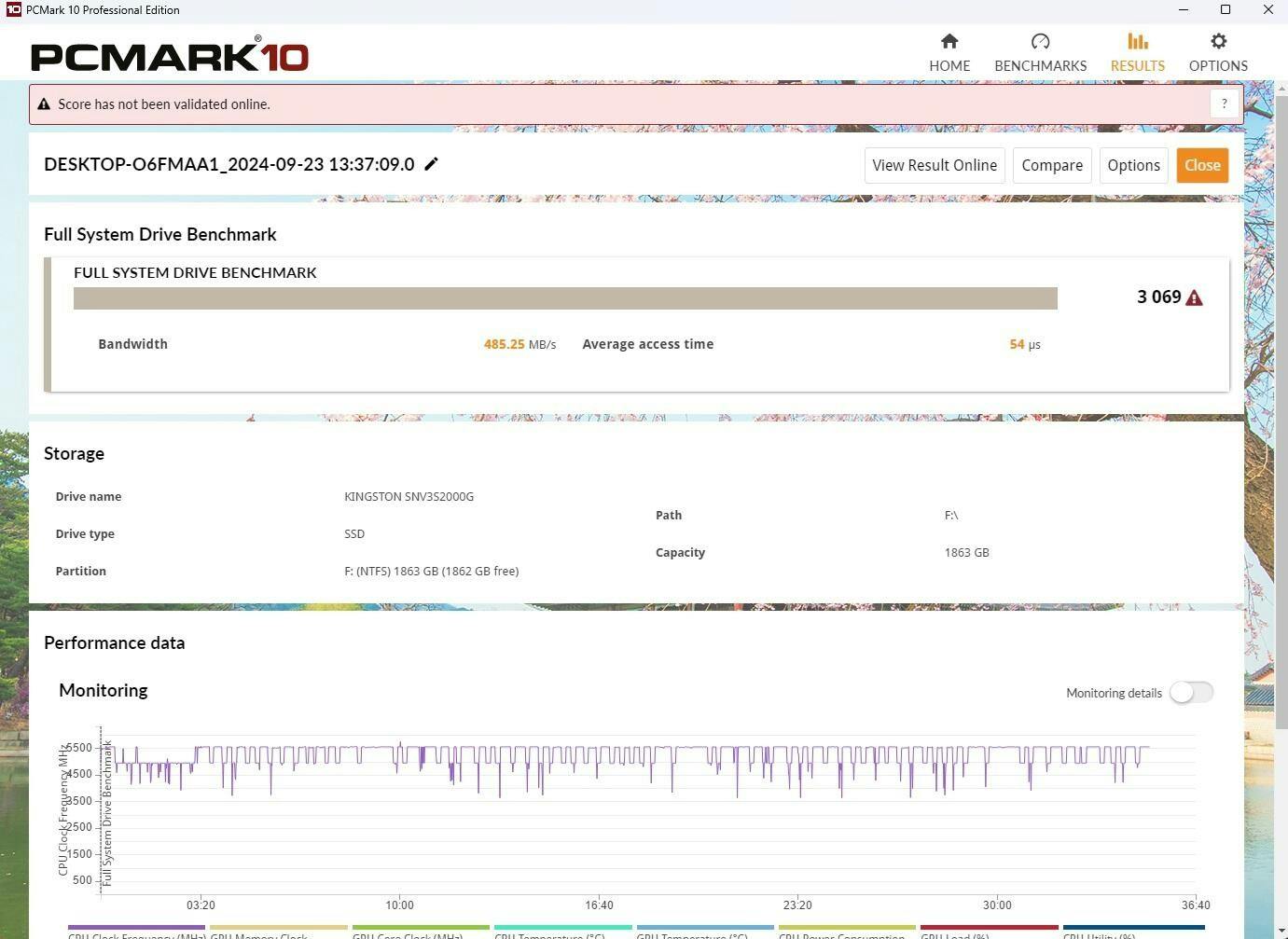Click the GPU Temperature legend swatch
Image resolution: width=1288 pixels, height=939 pixels.
[x=705, y=928]
